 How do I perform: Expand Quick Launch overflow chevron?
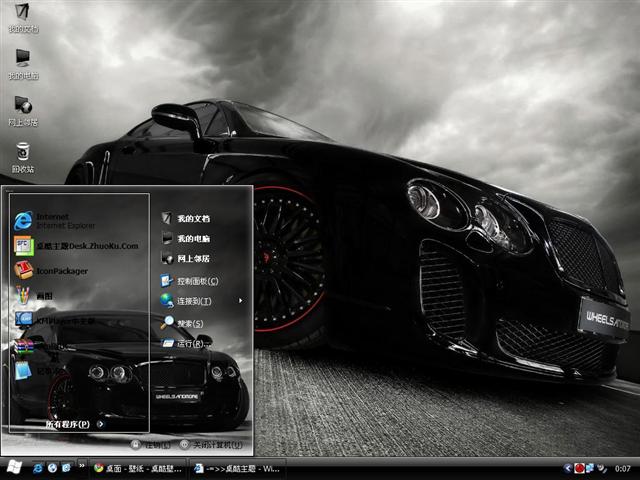tap(82, 465)
